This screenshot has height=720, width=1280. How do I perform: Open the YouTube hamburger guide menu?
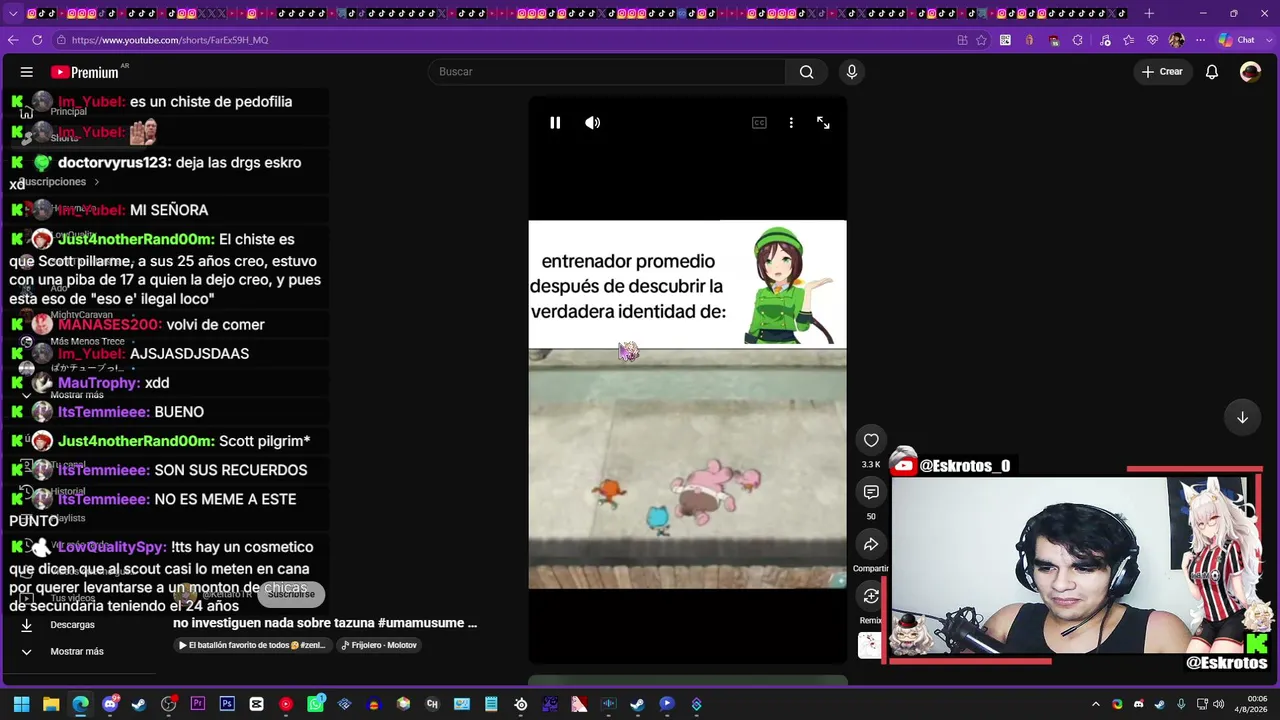tap(27, 72)
